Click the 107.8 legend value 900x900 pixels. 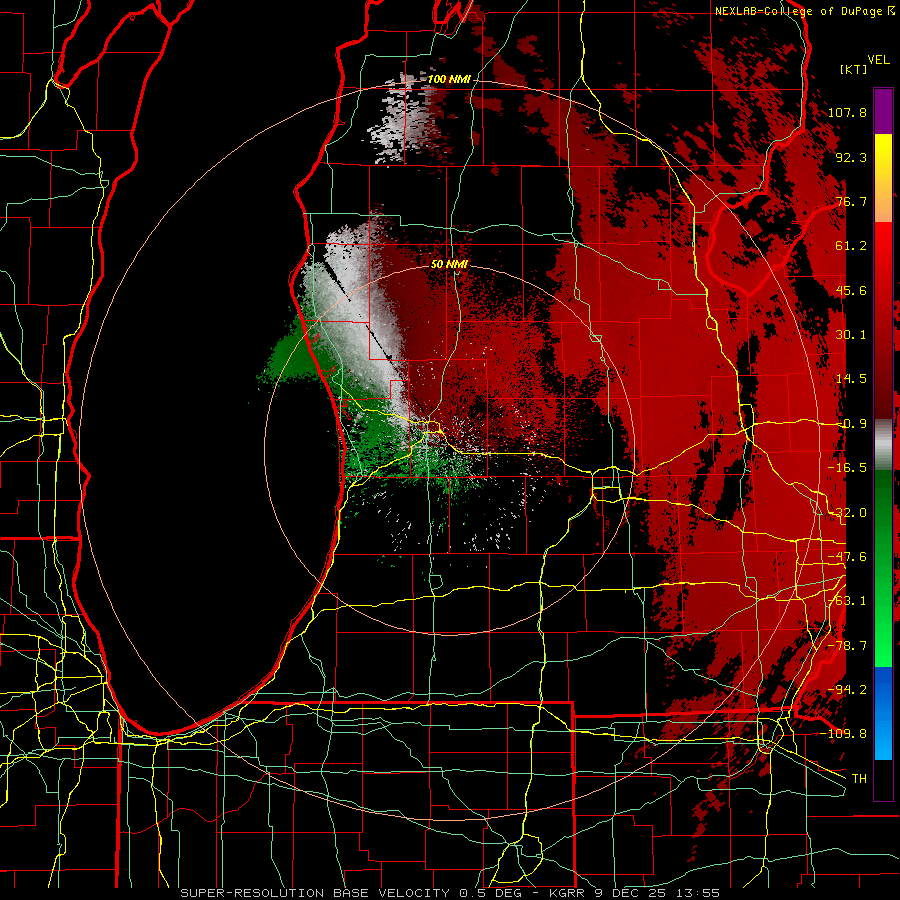click(847, 112)
